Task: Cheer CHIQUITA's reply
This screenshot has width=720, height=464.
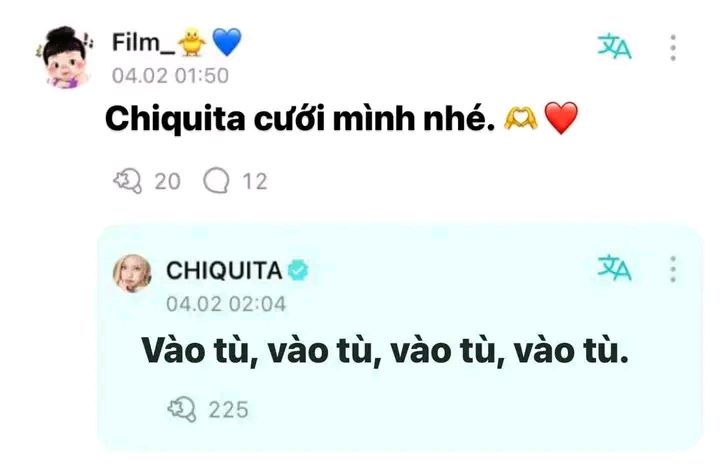Action: [x=182, y=409]
